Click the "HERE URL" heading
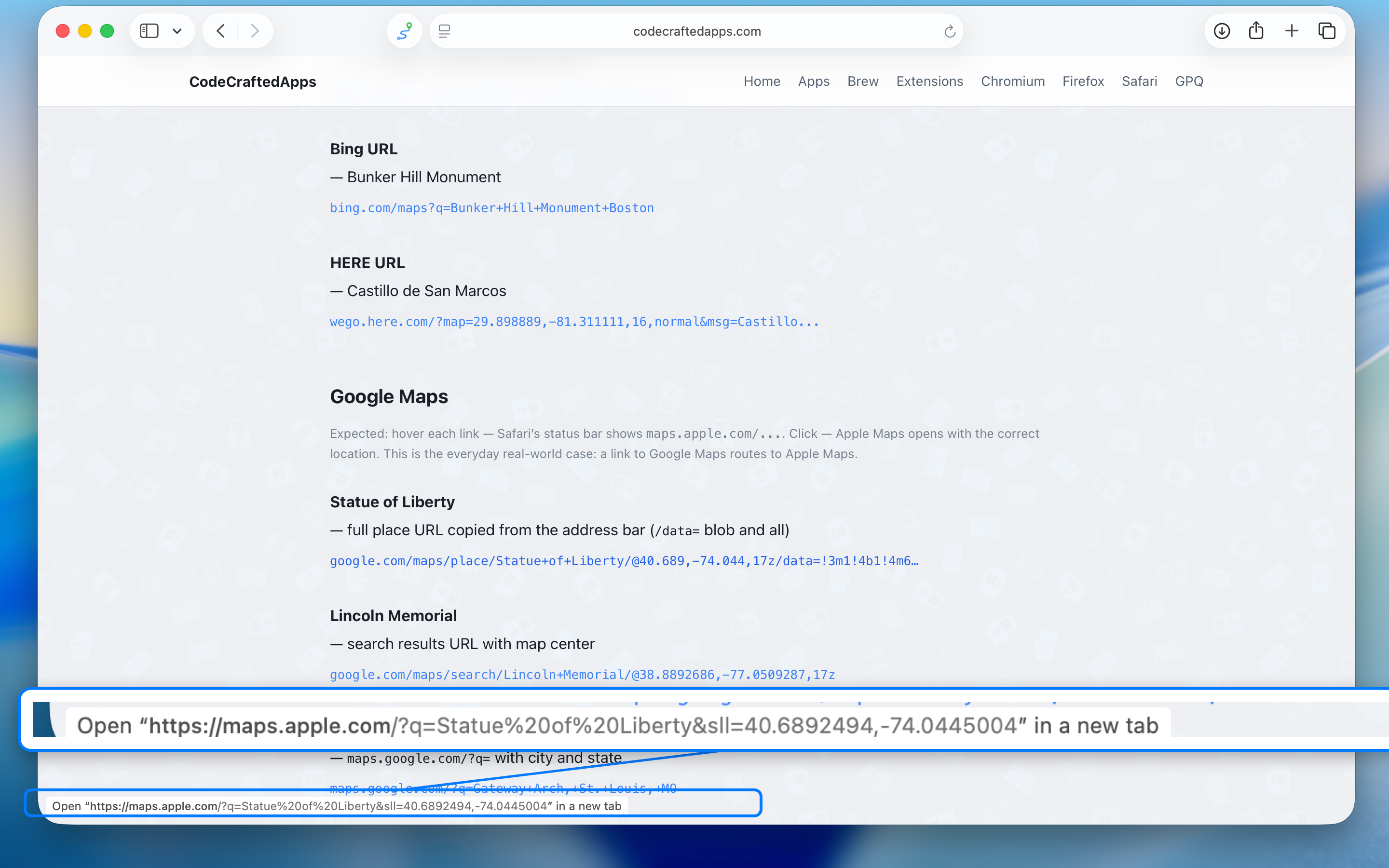Viewport: 1389px width, 868px height. pos(368,262)
